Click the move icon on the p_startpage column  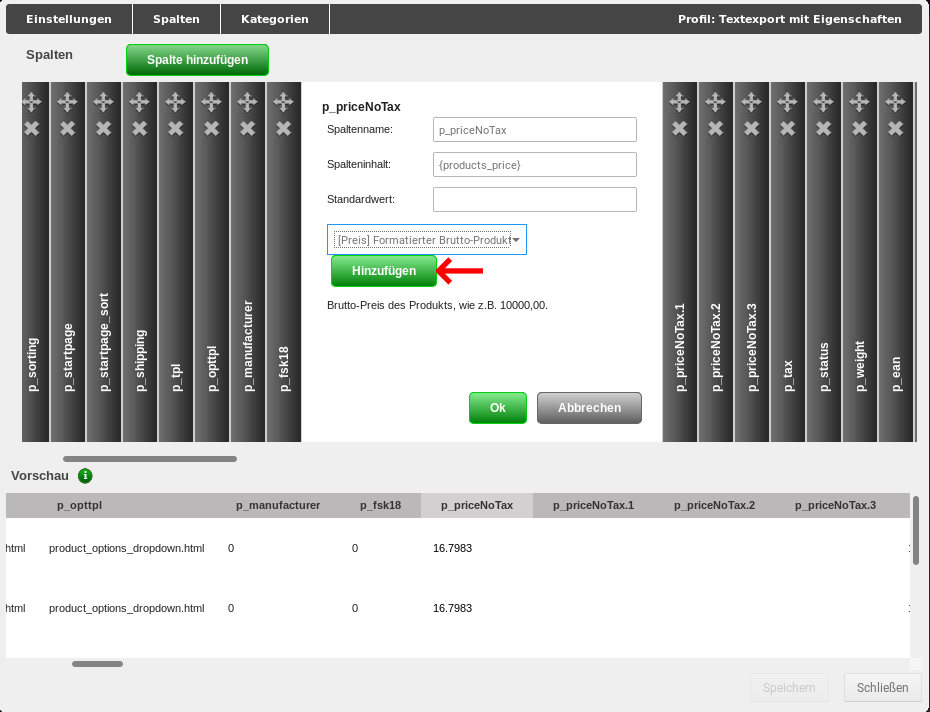tap(68, 100)
